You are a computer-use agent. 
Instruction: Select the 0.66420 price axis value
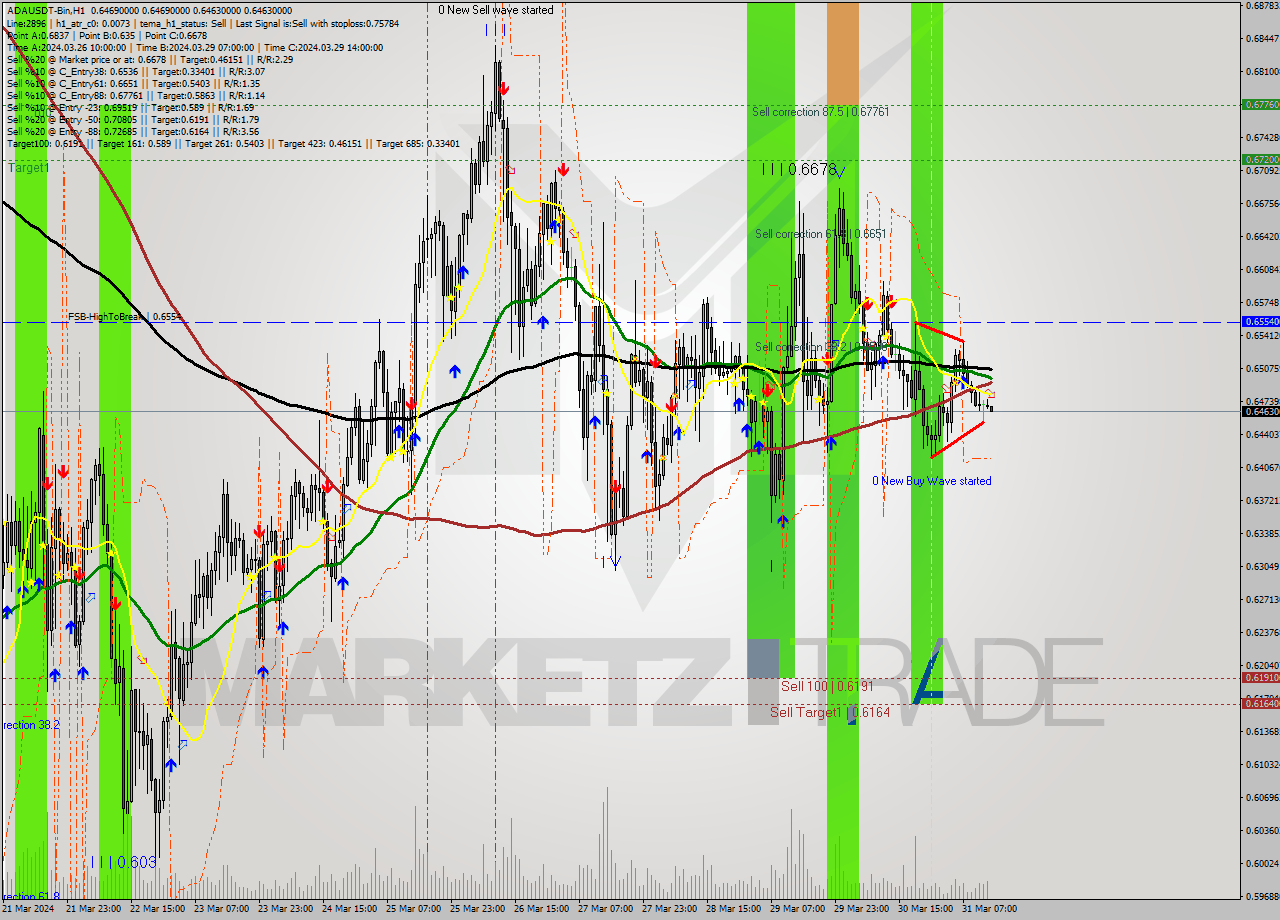1263,236
